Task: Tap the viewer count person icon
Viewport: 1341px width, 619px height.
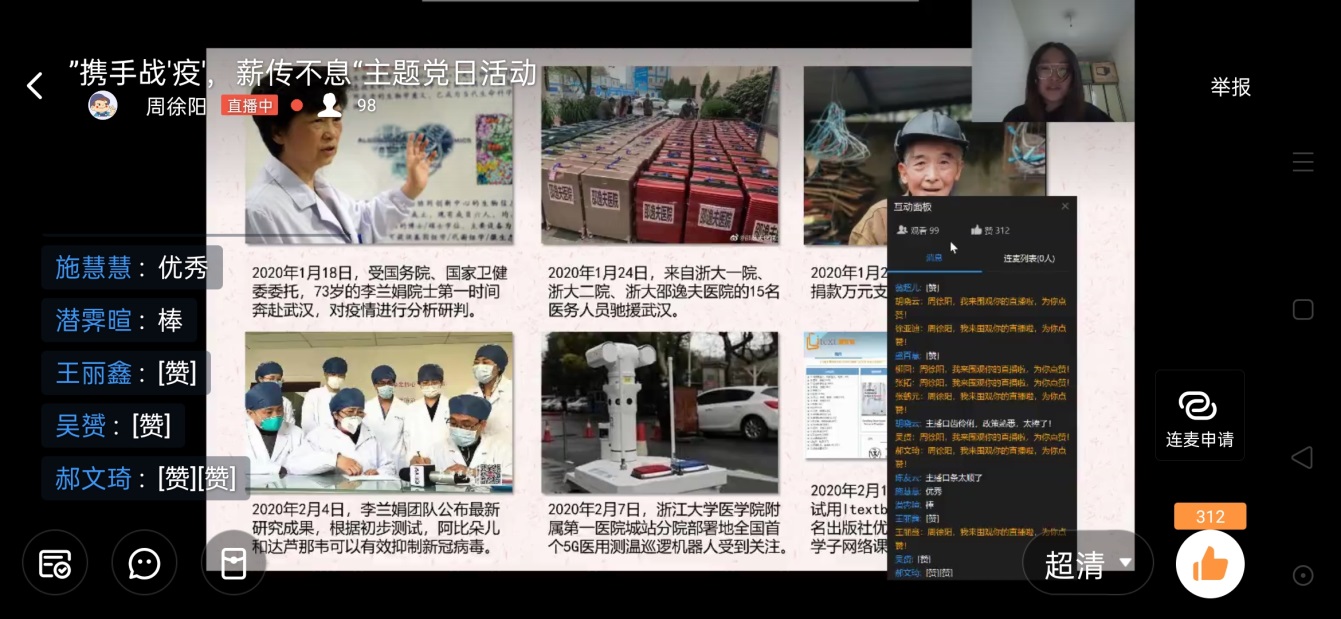Action: (330, 105)
